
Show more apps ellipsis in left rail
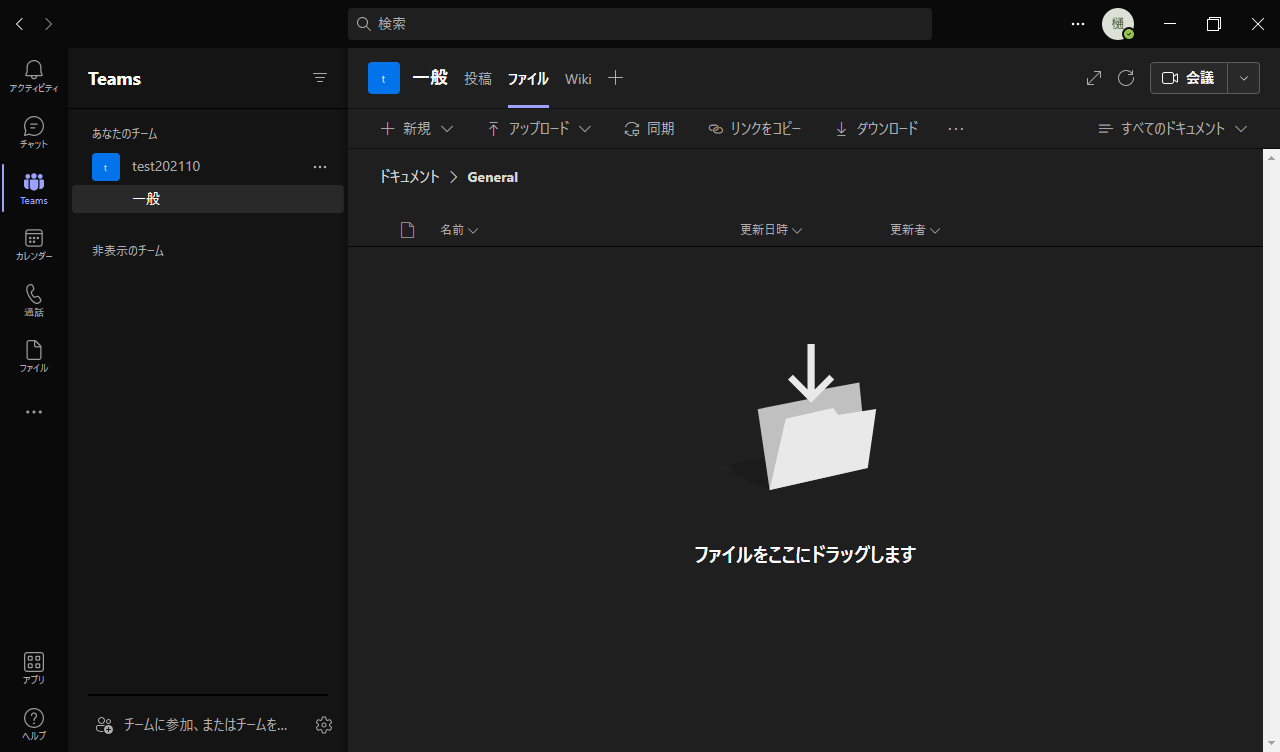pyautogui.click(x=34, y=412)
